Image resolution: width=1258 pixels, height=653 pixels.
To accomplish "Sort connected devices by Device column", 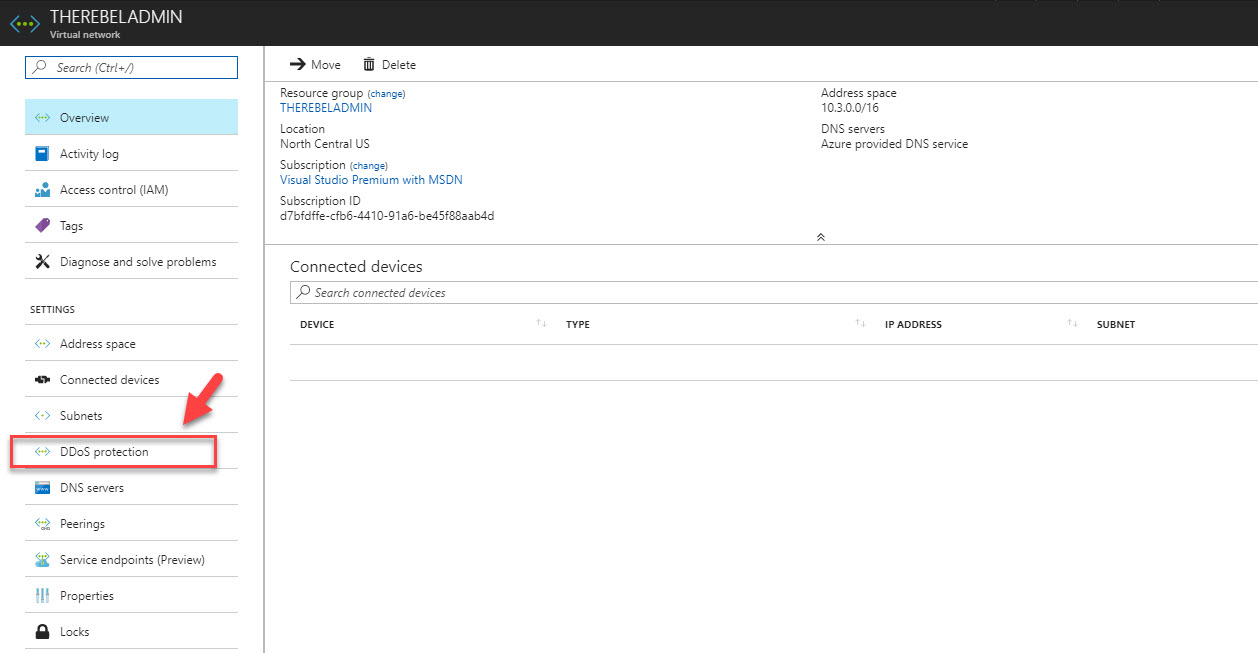I will [541, 324].
